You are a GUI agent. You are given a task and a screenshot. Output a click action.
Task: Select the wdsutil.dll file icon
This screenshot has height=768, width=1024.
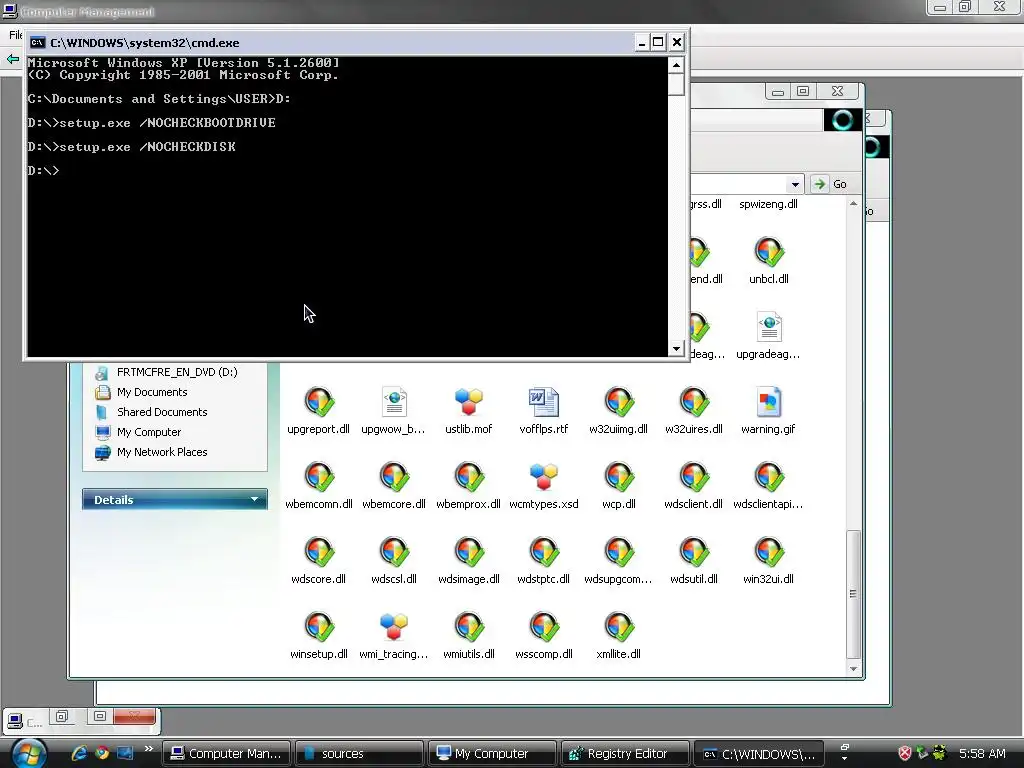(694, 552)
